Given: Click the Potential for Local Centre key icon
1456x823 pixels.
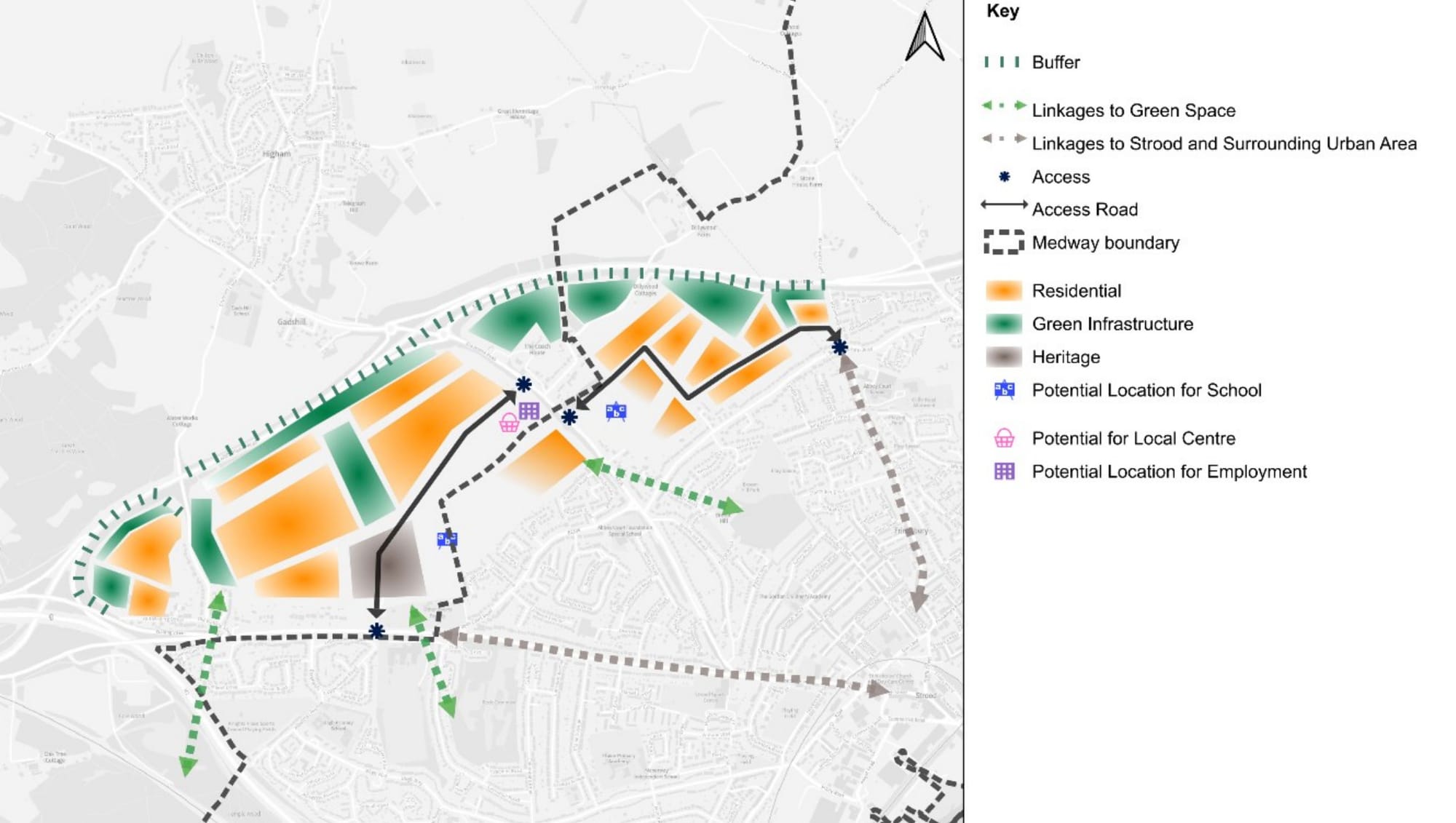Looking at the screenshot, I should (1004, 438).
